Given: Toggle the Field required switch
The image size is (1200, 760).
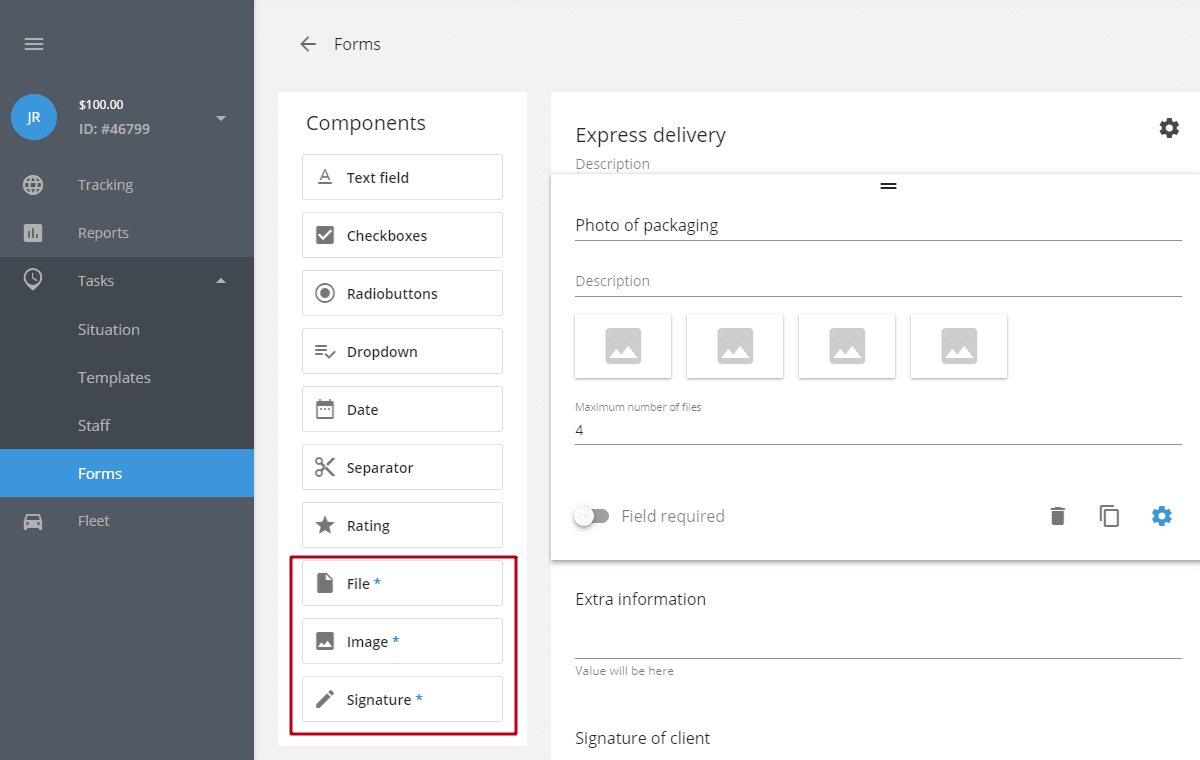Looking at the screenshot, I should click(592, 516).
